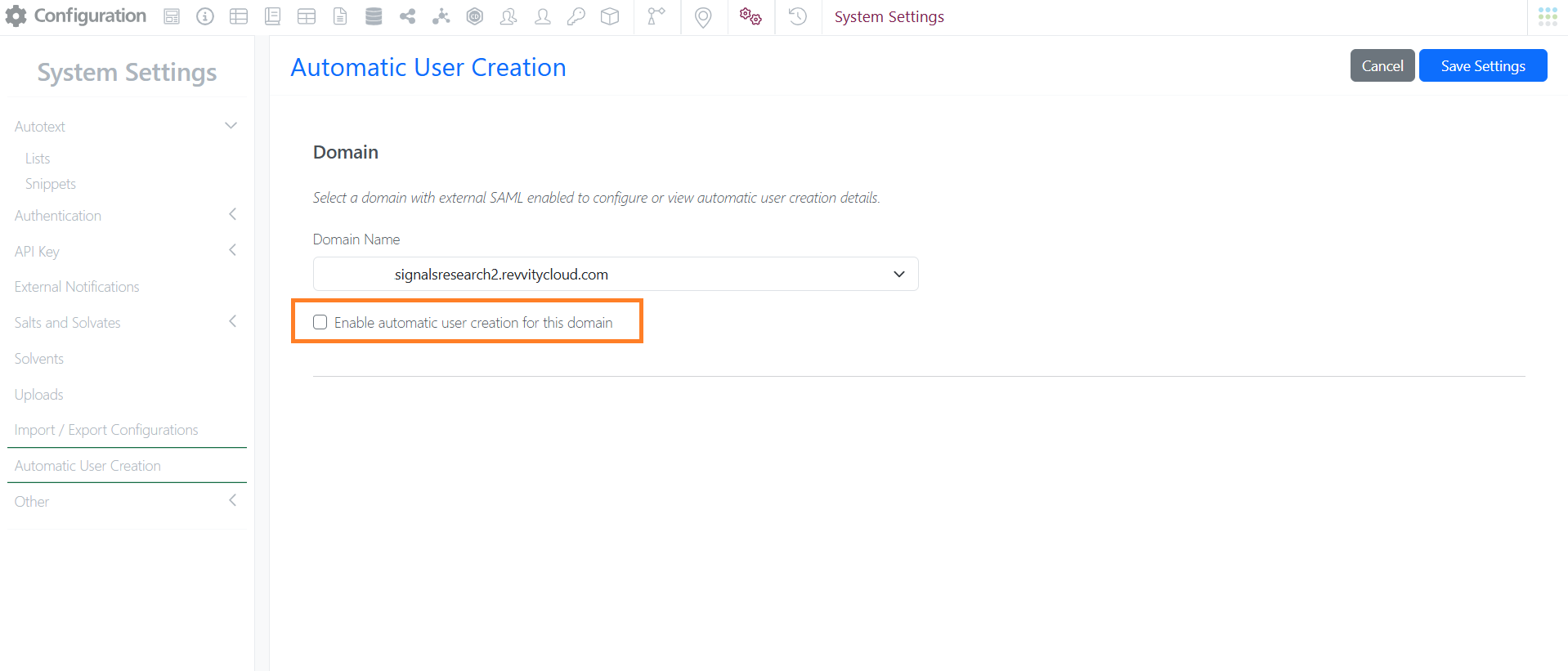This screenshot has height=671, width=1568.
Task: Click the Configuration gear icon
Action: point(16,16)
